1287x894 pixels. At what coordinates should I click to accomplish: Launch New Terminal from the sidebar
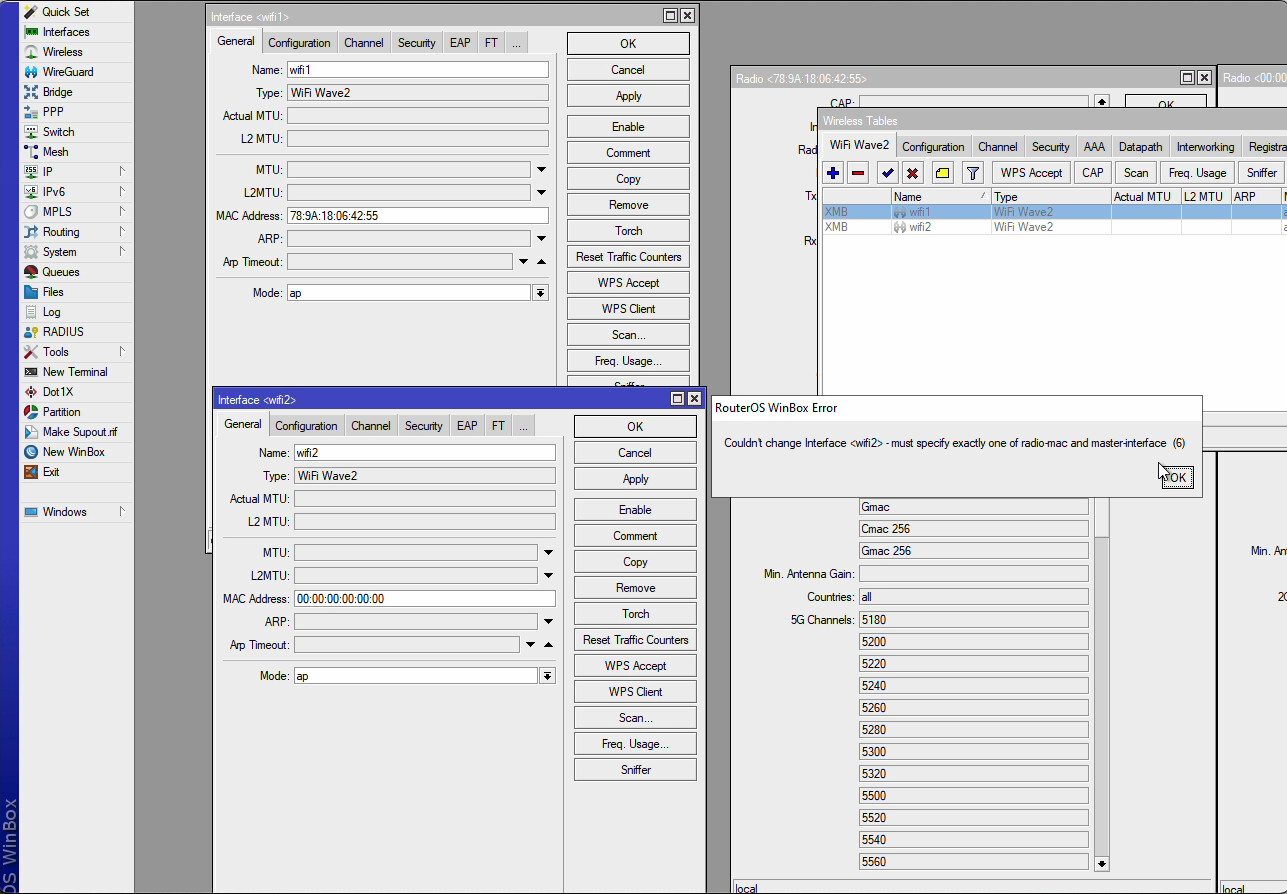74,372
